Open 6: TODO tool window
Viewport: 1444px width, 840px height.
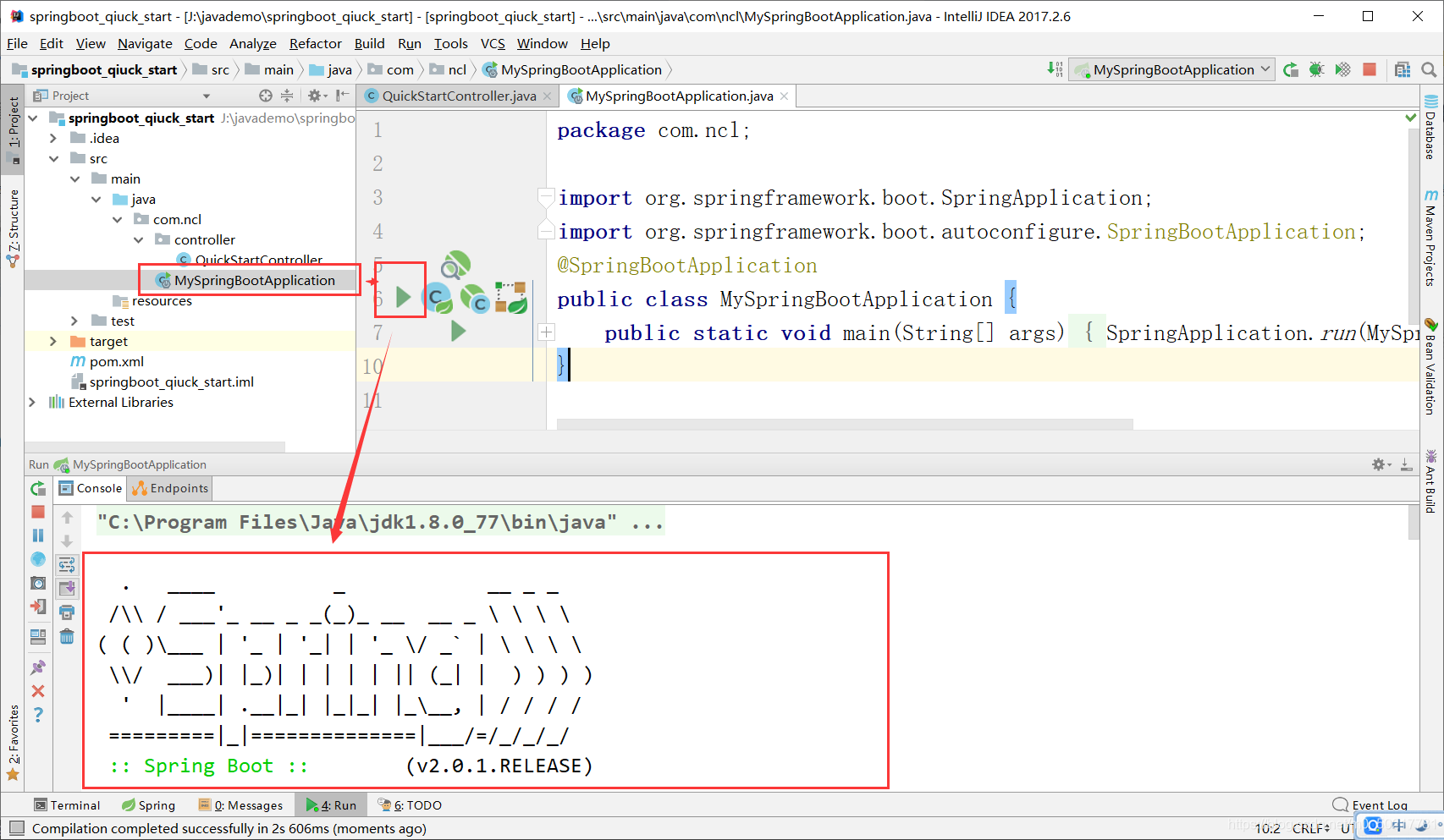click(x=410, y=804)
